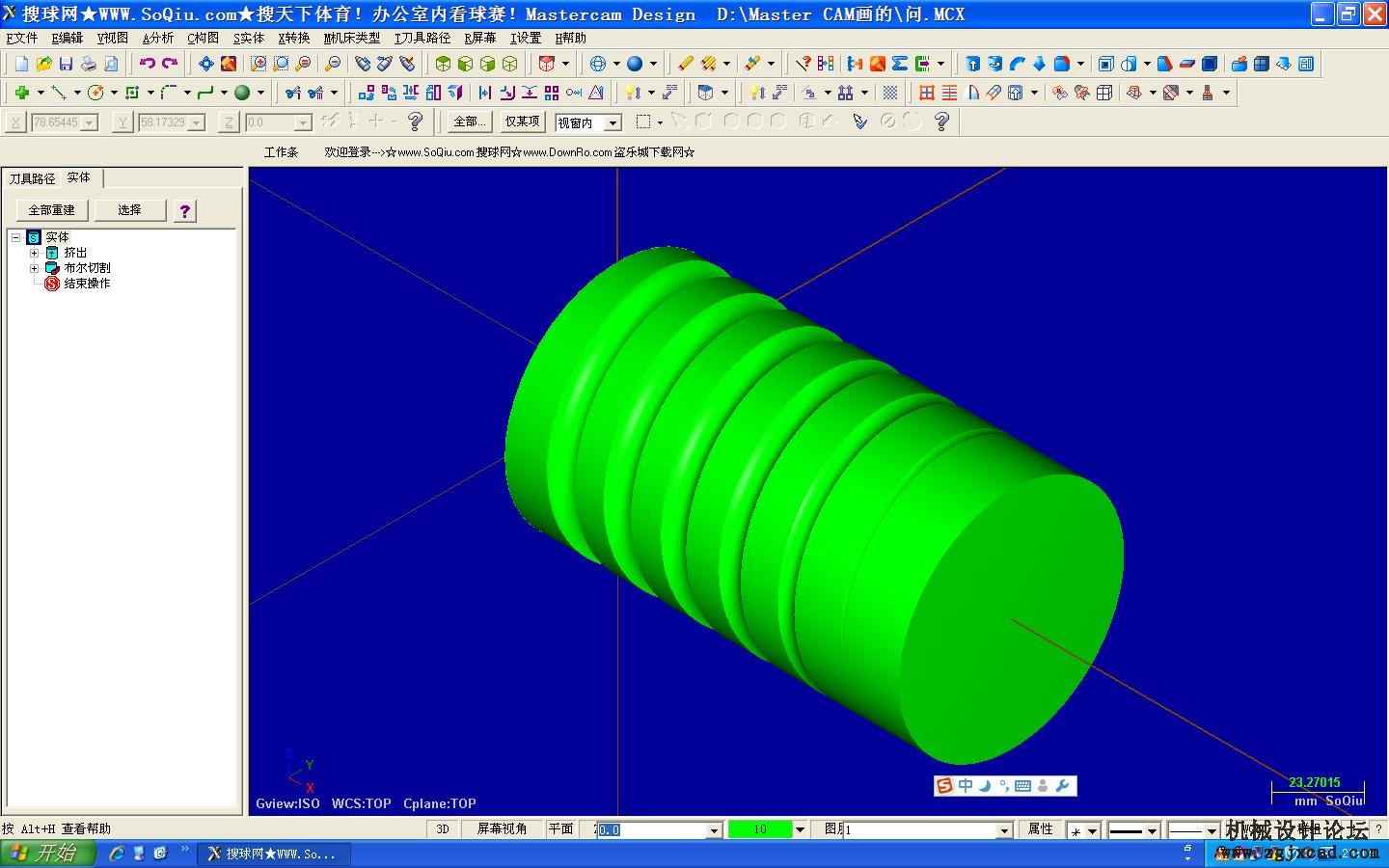Click the green color swatch 10
The width and height of the screenshot is (1389, 868).
click(x=759, y=829)
